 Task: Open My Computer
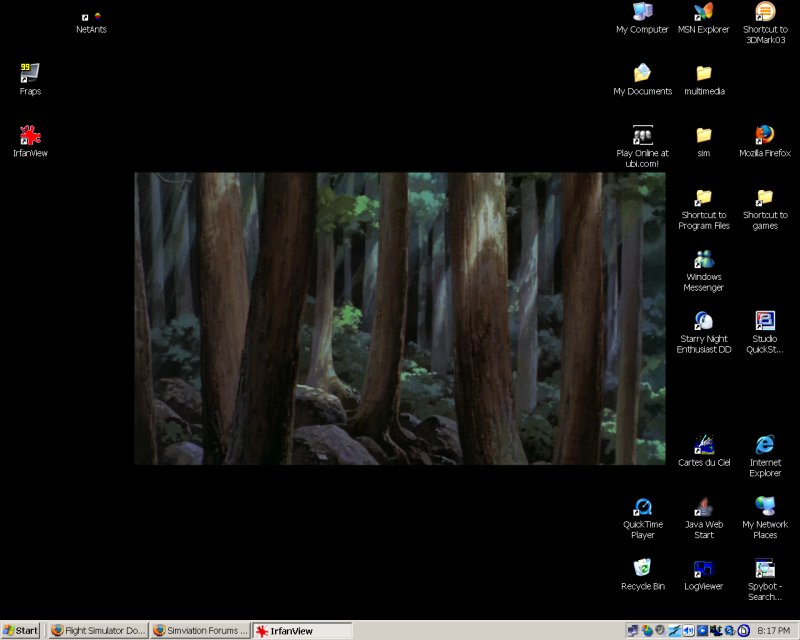click(642, 13)
